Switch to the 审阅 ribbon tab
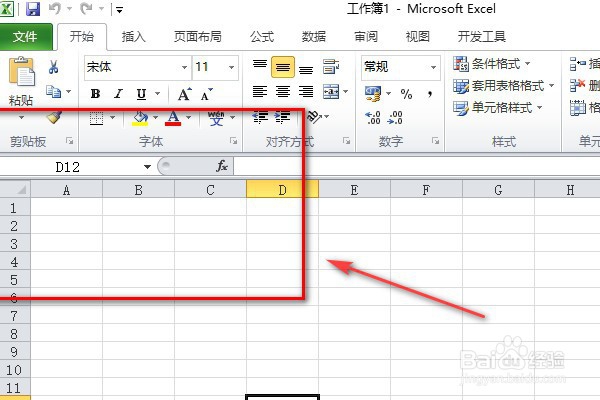This screenshot has width=600, height=400. 366,37
